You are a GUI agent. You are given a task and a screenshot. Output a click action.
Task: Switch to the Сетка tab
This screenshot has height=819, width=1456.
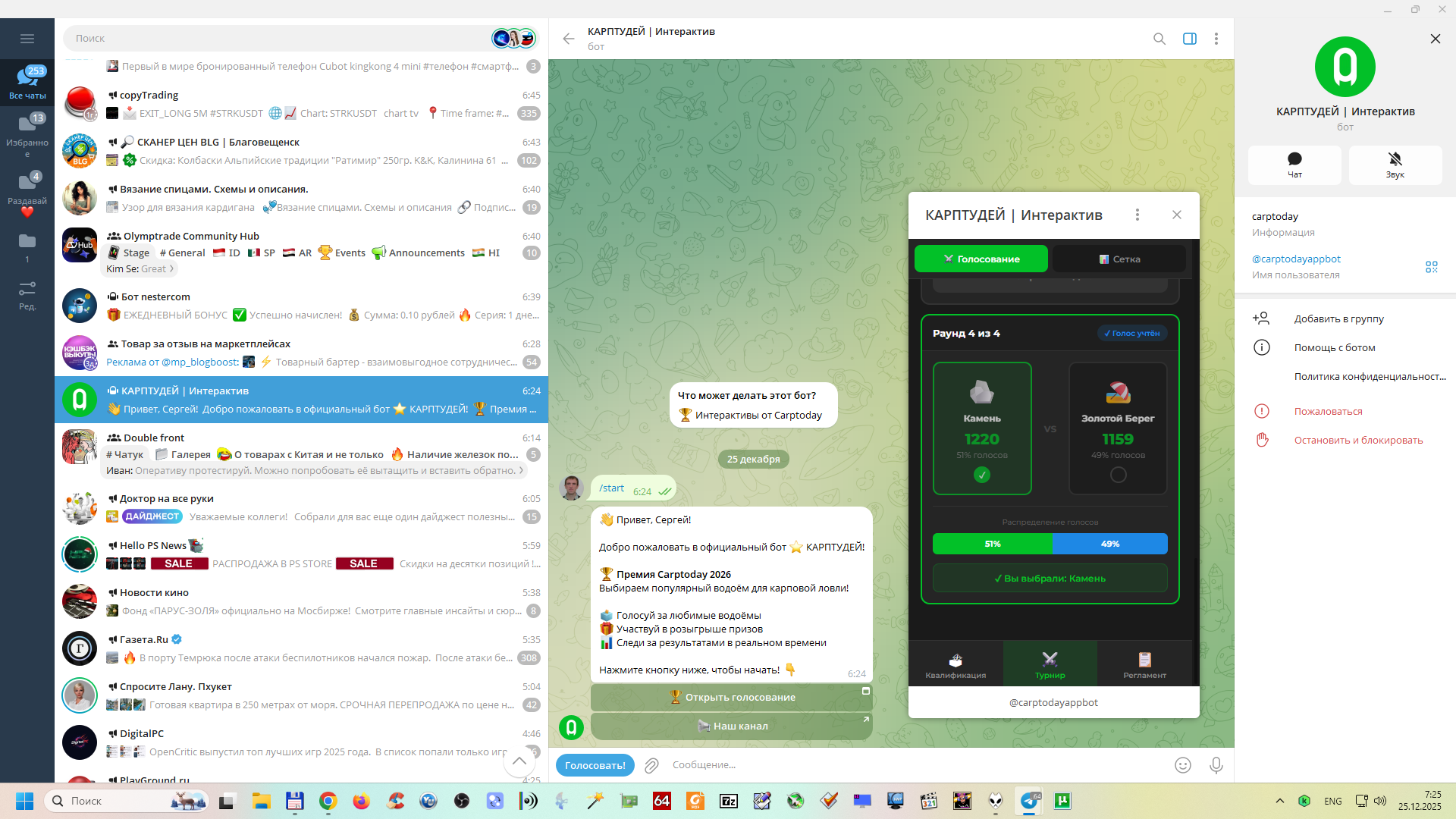coord(1119,259)
